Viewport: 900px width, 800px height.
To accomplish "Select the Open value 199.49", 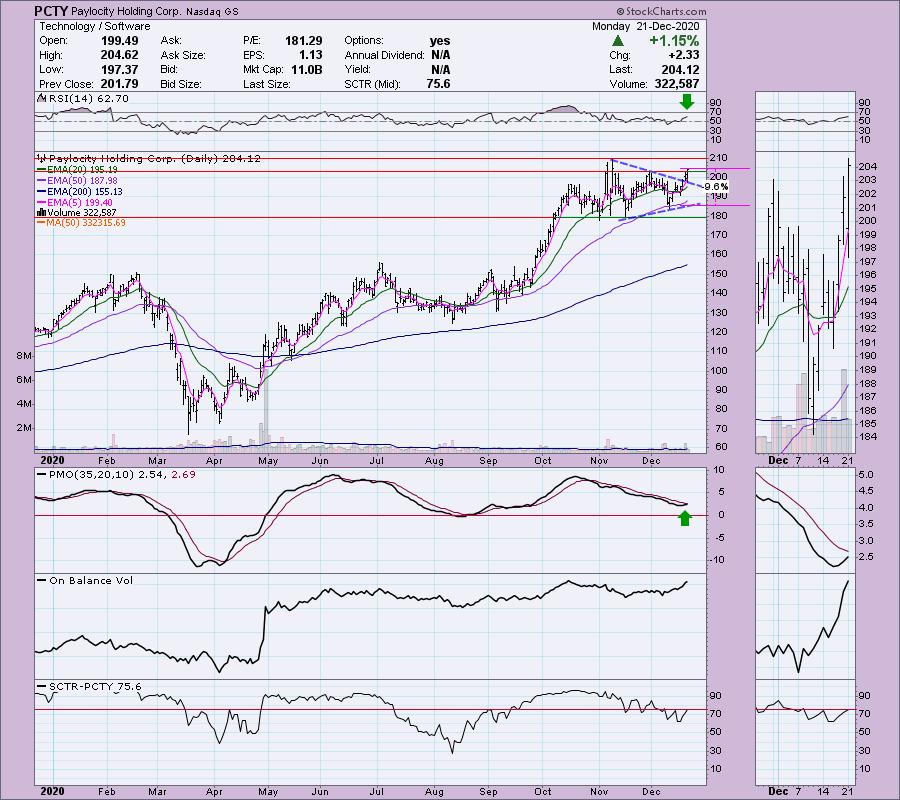I will [x=119, y=41].
